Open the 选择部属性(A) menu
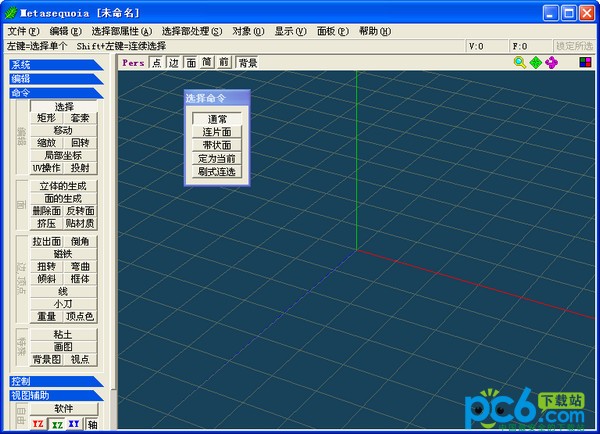This screenshot has height=434, width=600. coord(122,31)
